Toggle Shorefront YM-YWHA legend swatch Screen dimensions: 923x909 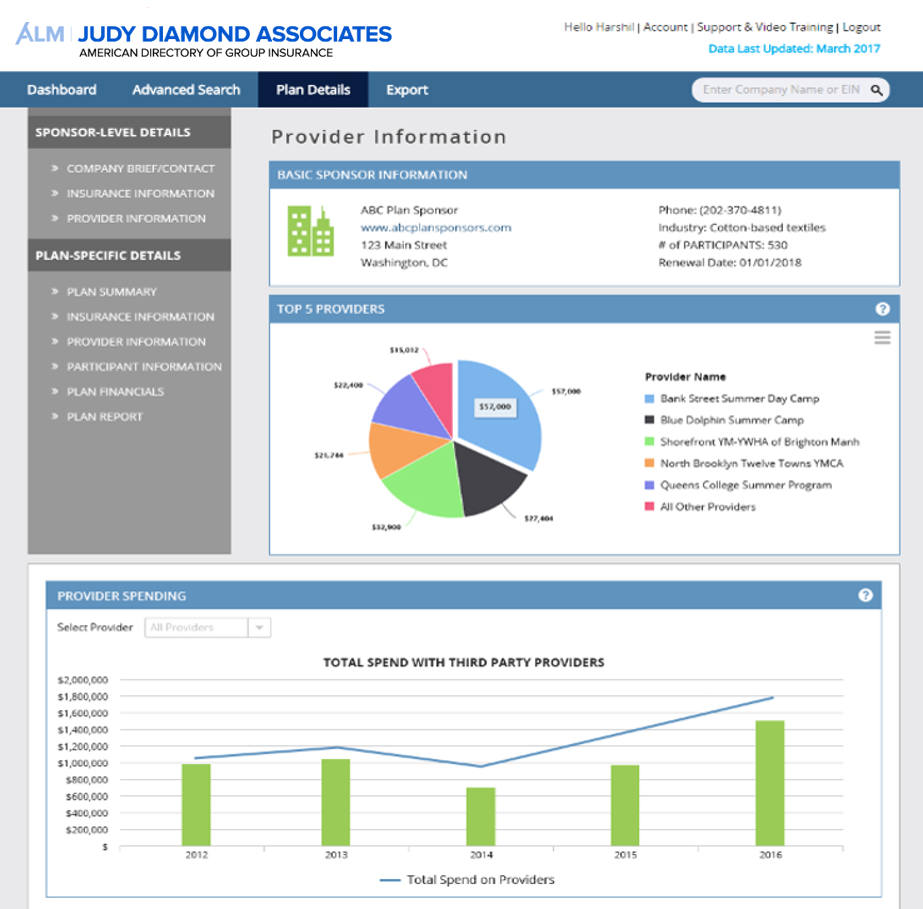(649, 442)
